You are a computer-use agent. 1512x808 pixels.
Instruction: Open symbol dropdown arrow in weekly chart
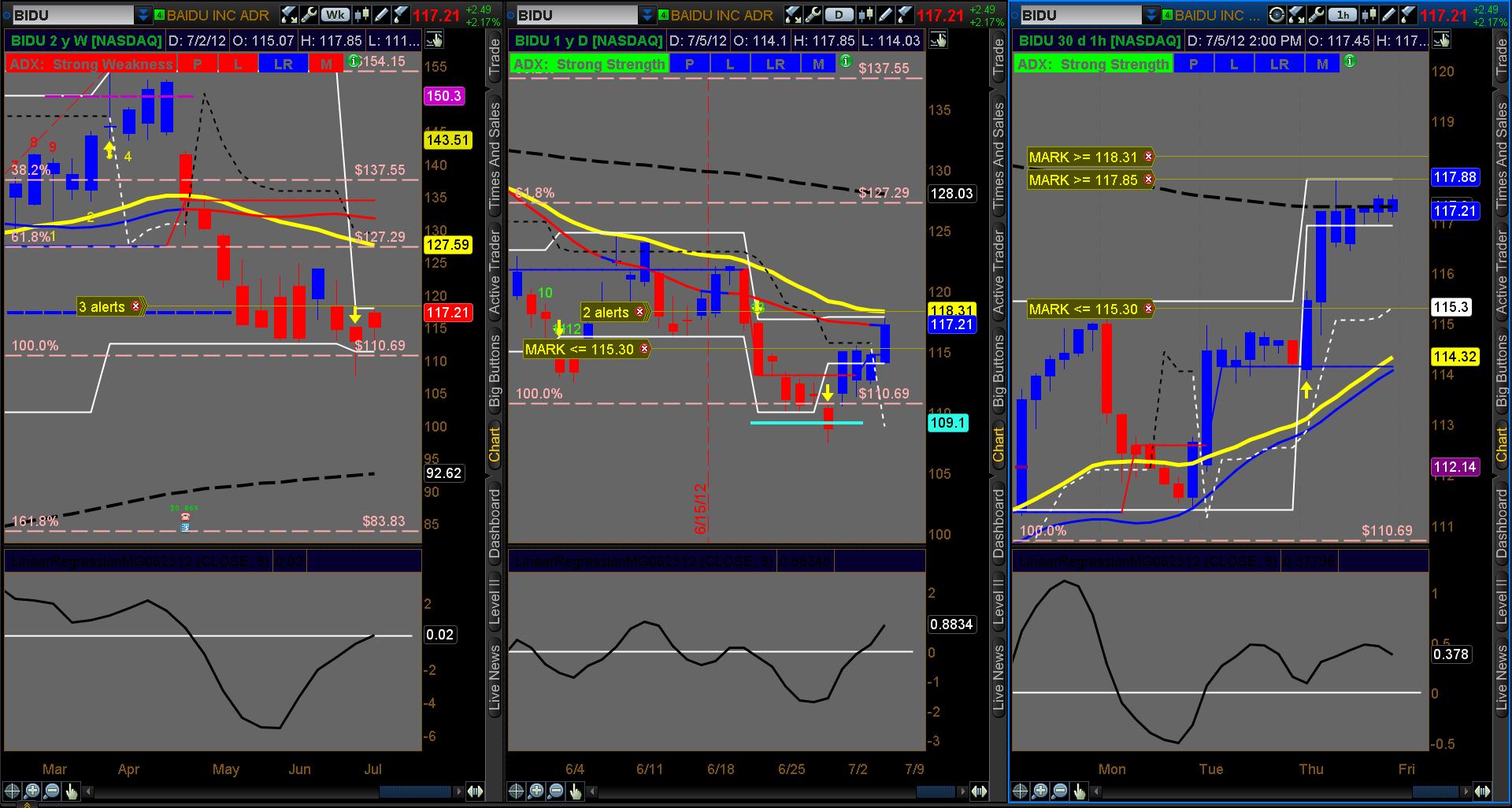tap(143, 15)
